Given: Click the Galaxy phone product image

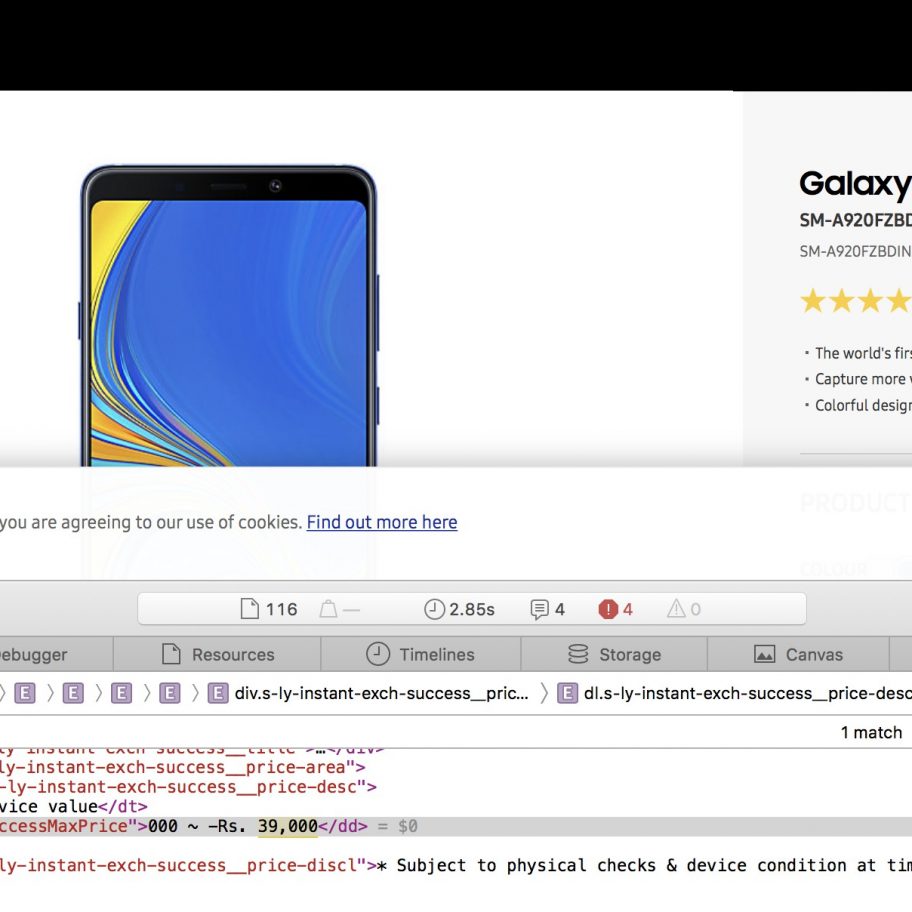Looking at the screenshot, I should point(228,320).
